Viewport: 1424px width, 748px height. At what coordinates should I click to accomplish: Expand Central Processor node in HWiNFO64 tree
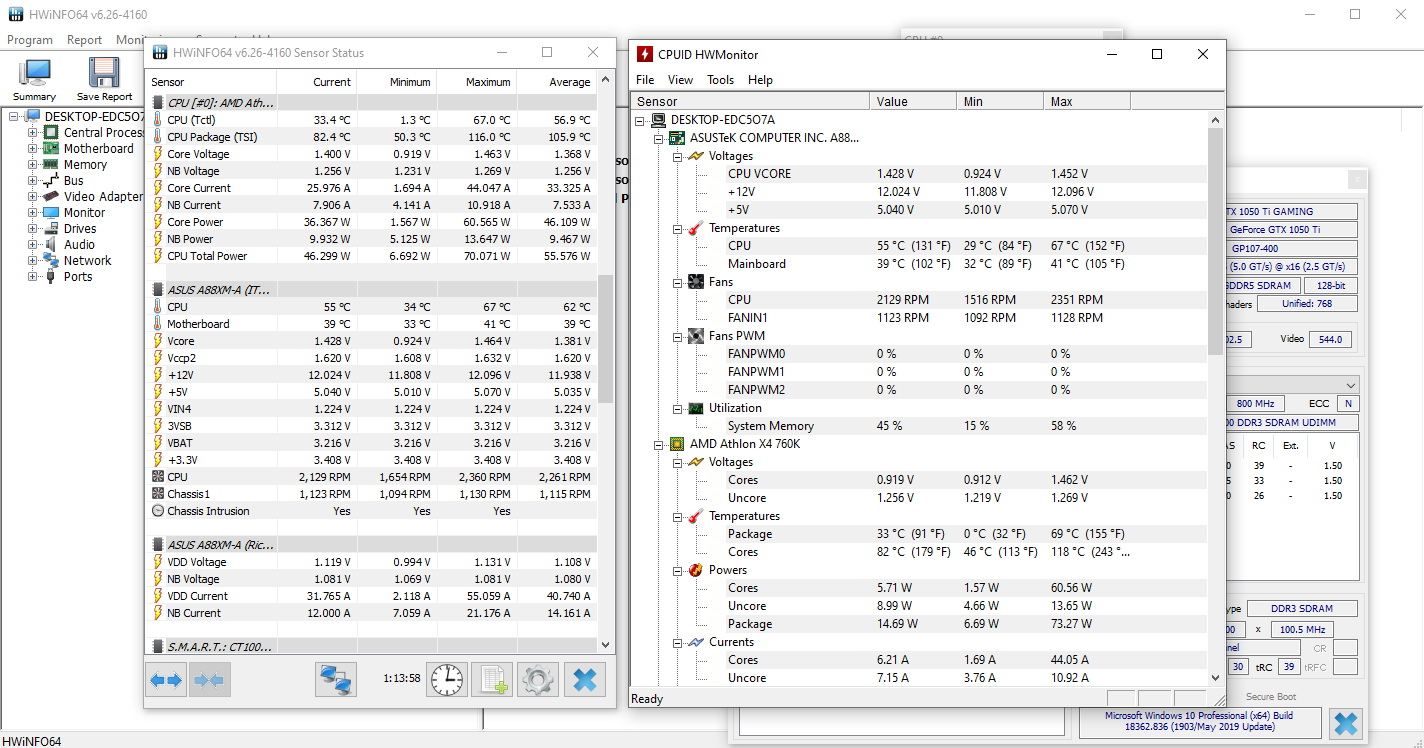coord(32,133)
